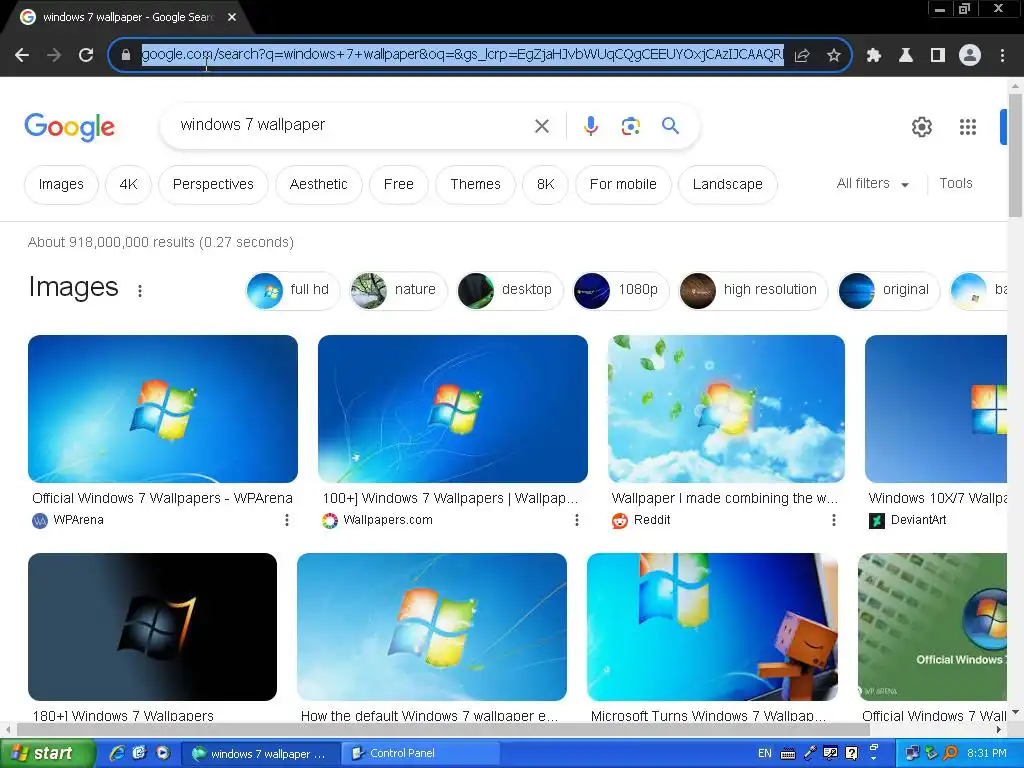Open the Wallpapers.com 100+ wallpapers thumbnail
Image resolution: width=1024 pixels, height=768 pixels.
(453, 409)
